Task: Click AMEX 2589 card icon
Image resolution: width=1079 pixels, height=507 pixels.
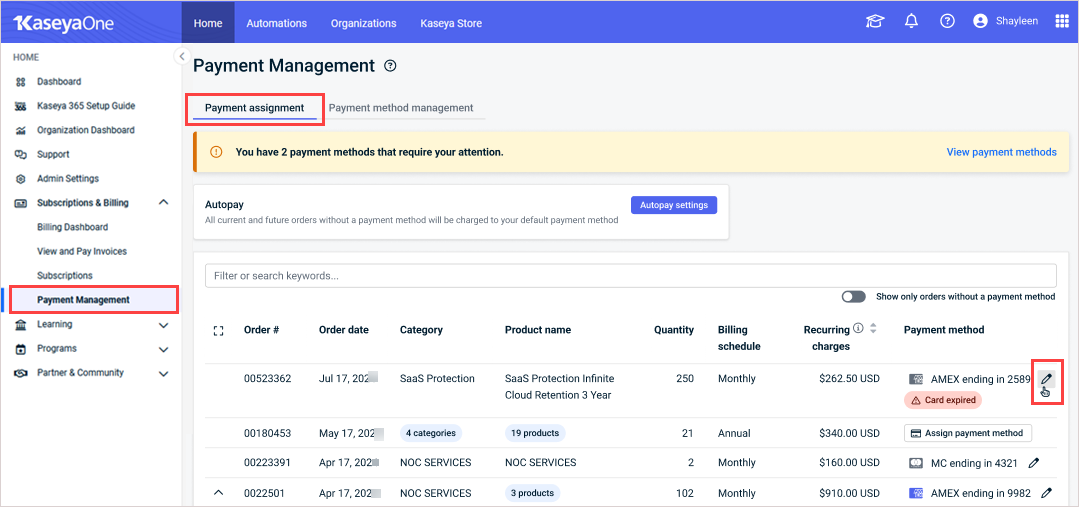Action: (916, 379)
